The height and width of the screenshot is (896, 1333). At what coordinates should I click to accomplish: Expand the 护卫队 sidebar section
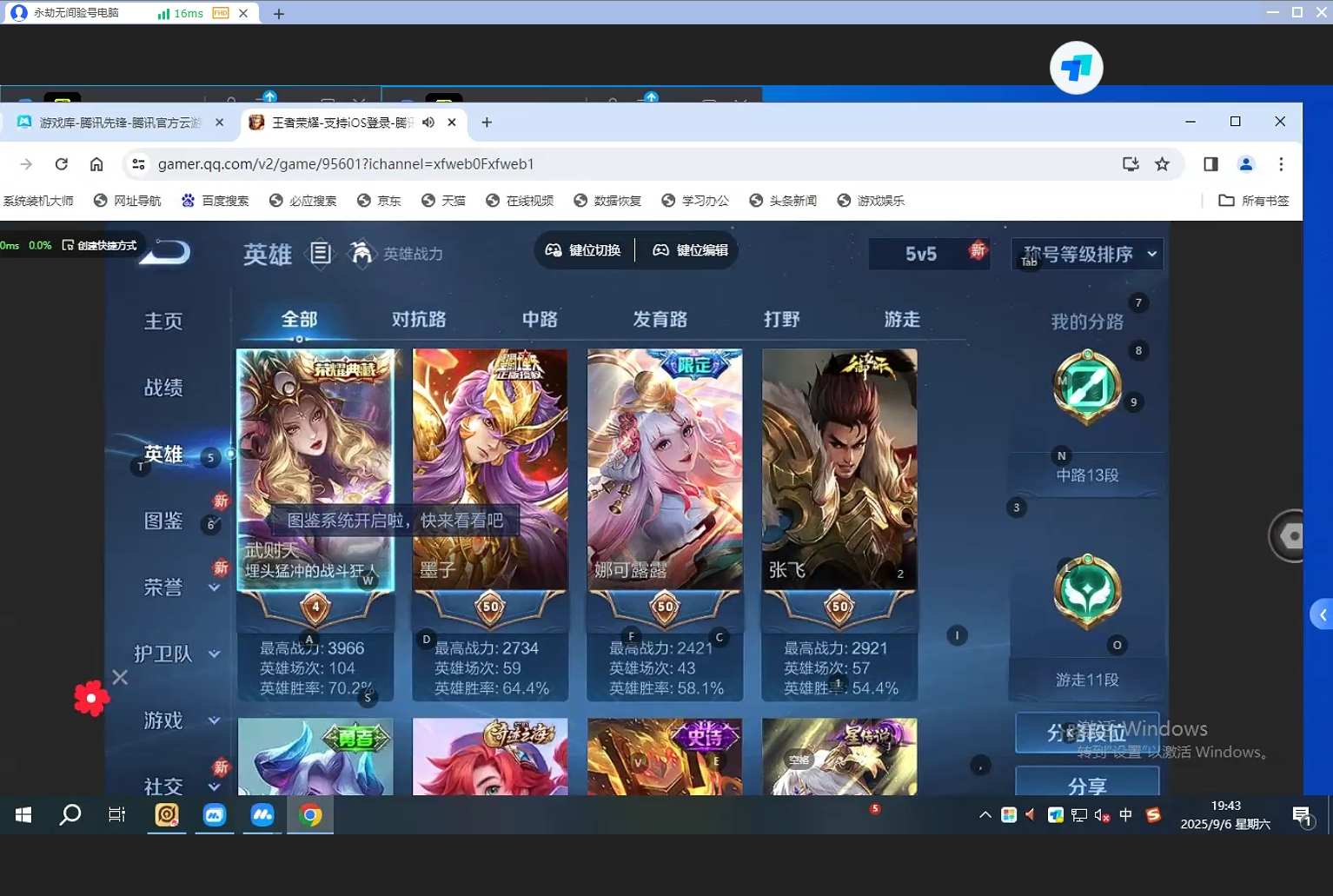coord(176,654)
